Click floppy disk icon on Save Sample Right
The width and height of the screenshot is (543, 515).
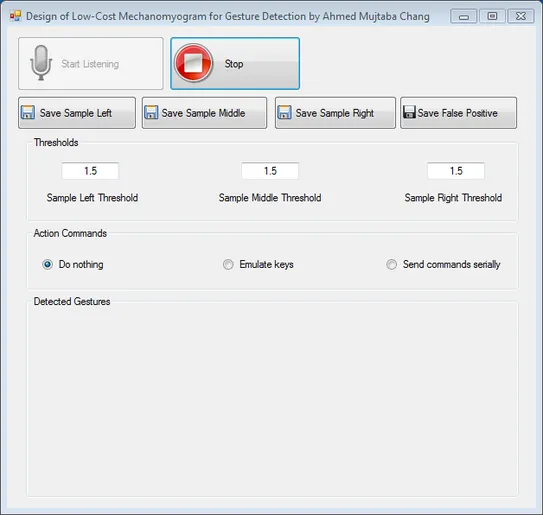click(285, 113)
